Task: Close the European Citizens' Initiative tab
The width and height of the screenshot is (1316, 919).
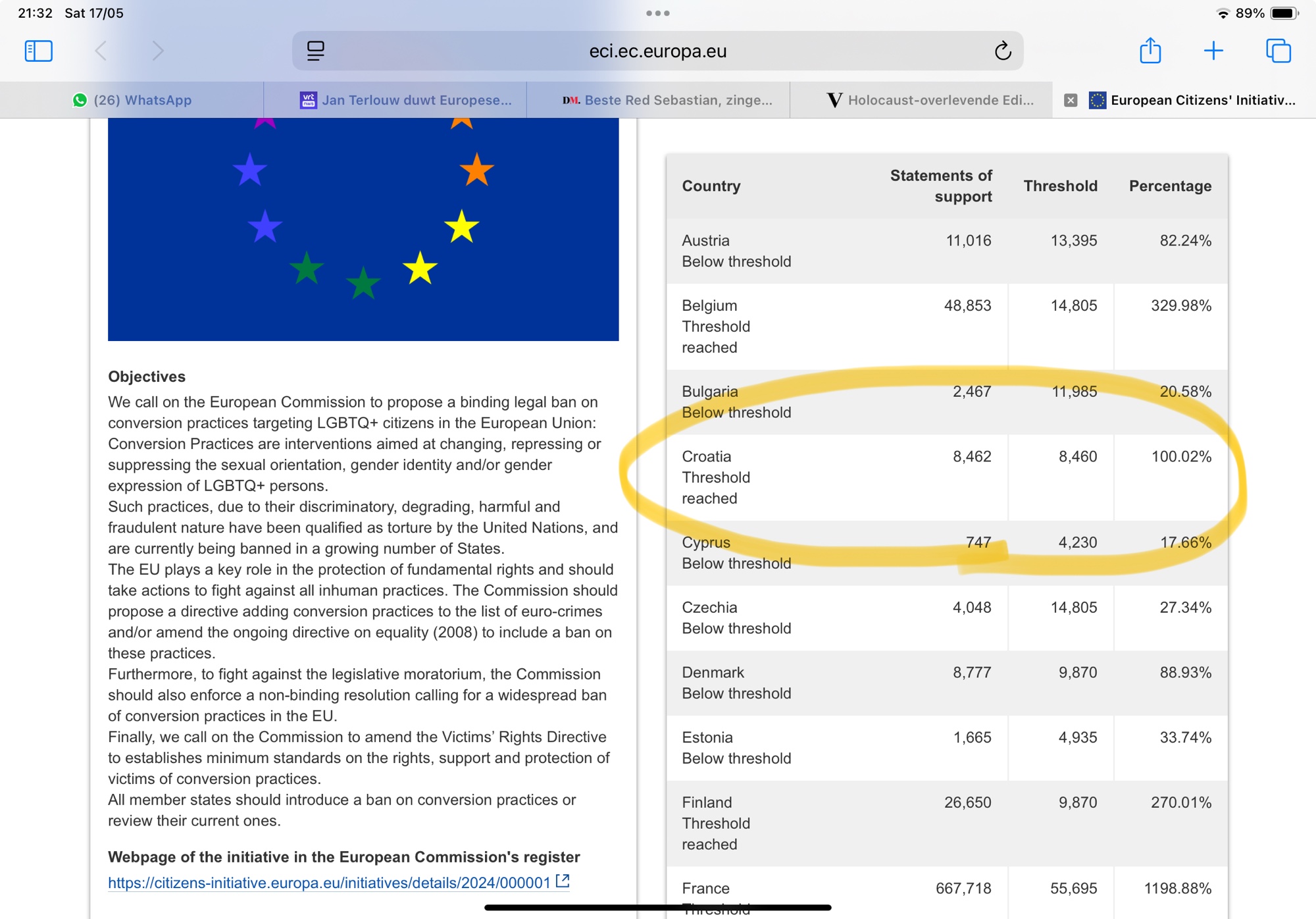Action: pyautogui.click(x=1071, y=100)
